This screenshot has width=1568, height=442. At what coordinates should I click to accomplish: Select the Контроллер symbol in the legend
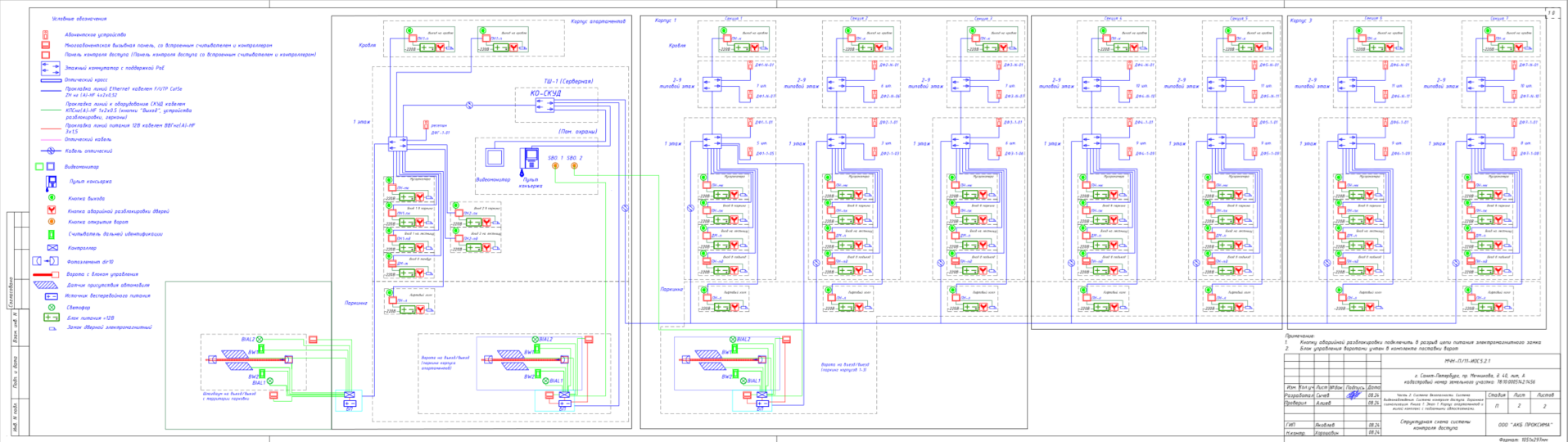51,247
